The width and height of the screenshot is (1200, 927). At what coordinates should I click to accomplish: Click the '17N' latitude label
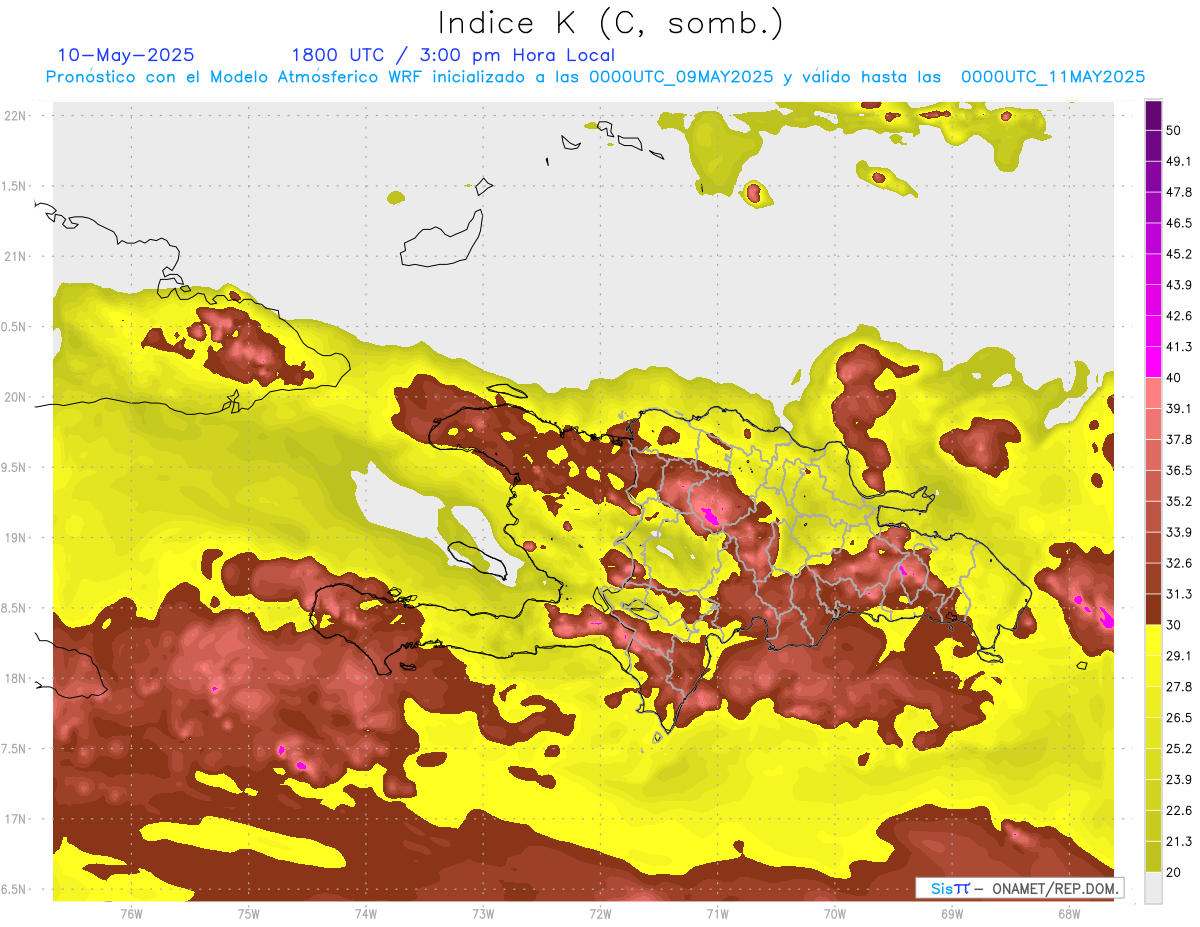pos(17,819)
